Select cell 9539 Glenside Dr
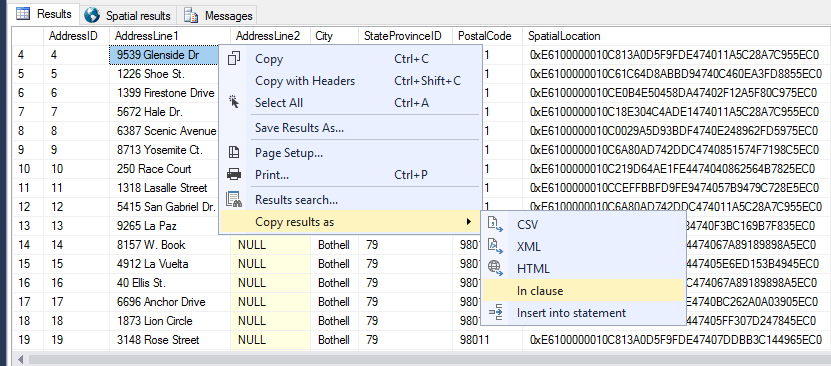Image resolution: width=831 pixels, height=366 pixels. pyautogui.click(x=164, y=55)
